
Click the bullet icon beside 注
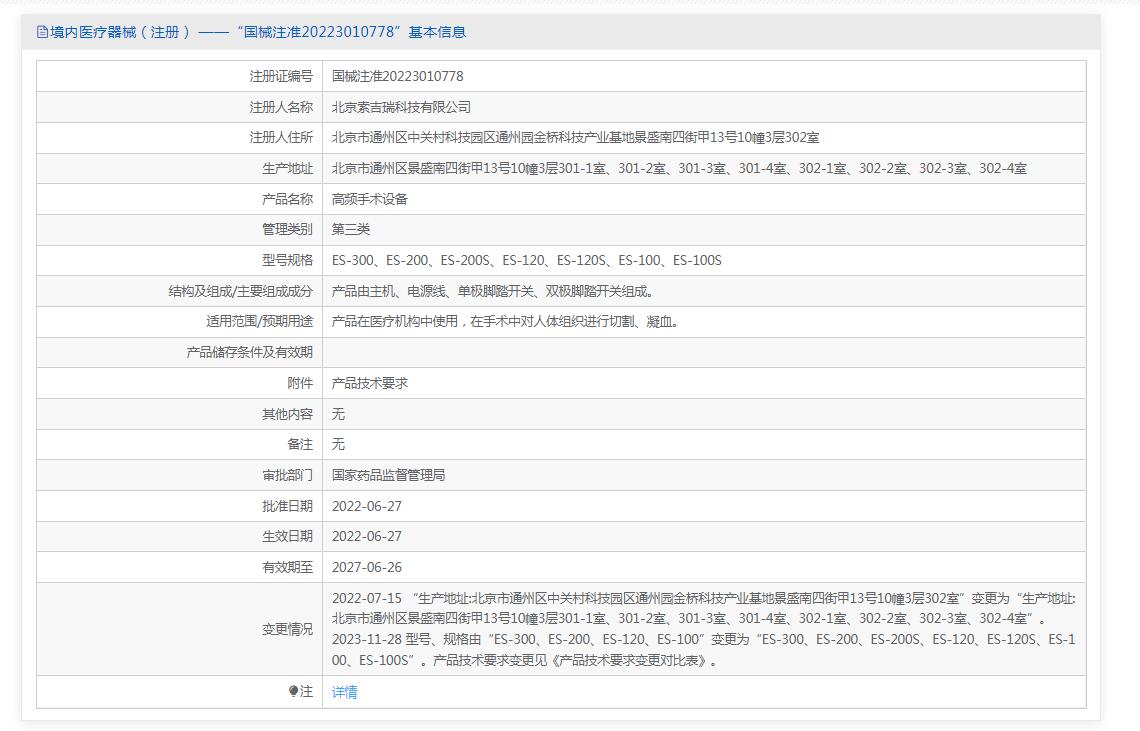coord(293,691)
